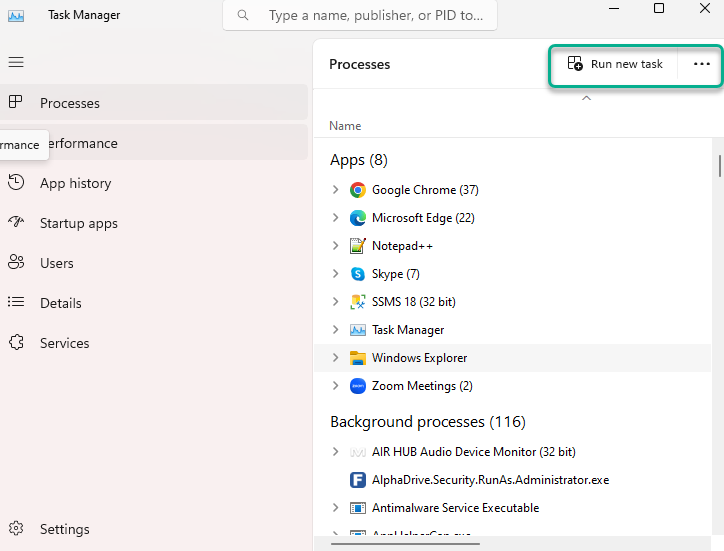Click the Background processes (116) heading
Viewport: 724px width, 551px height.
tap(428, 422)
